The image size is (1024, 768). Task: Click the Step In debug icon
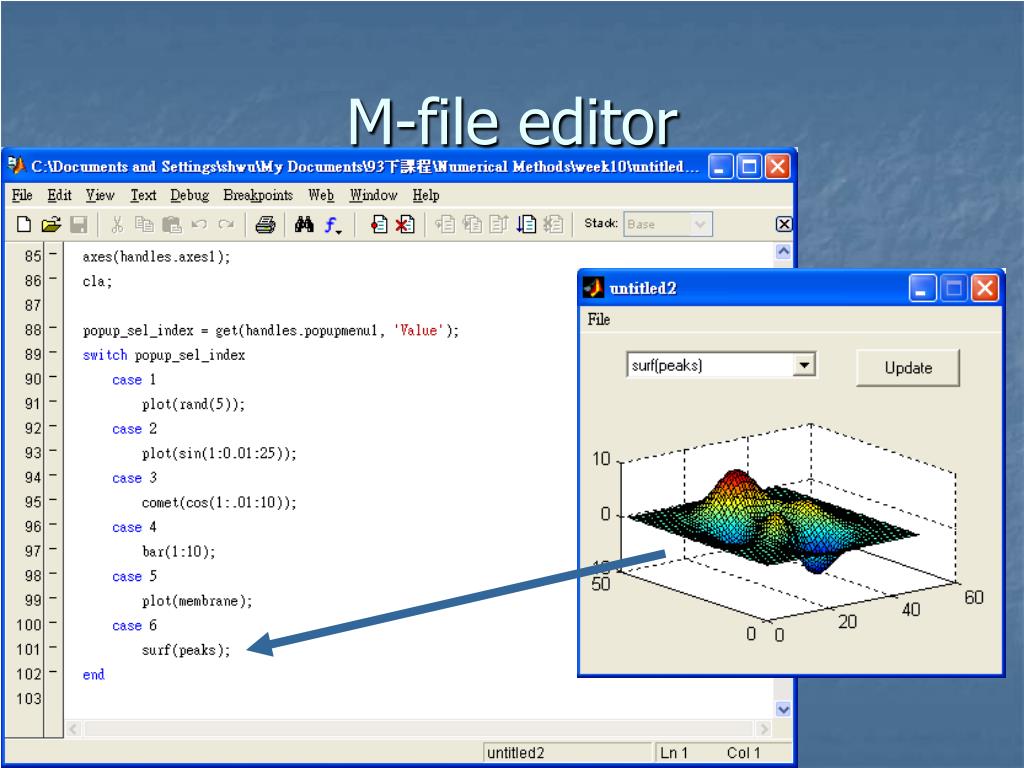(x=472, y=225)
